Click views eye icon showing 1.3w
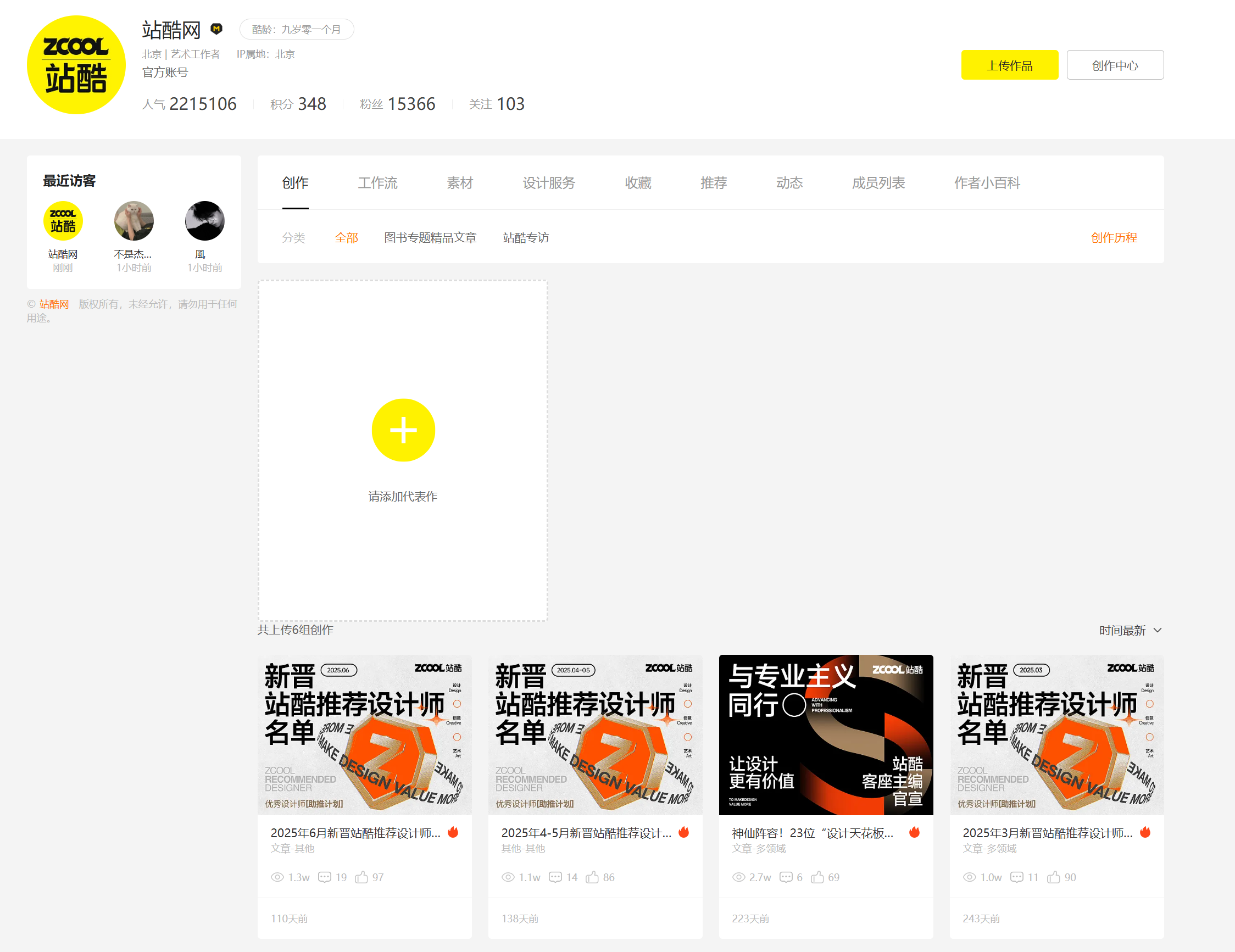 pyautogui.click(x=277, y=877)
